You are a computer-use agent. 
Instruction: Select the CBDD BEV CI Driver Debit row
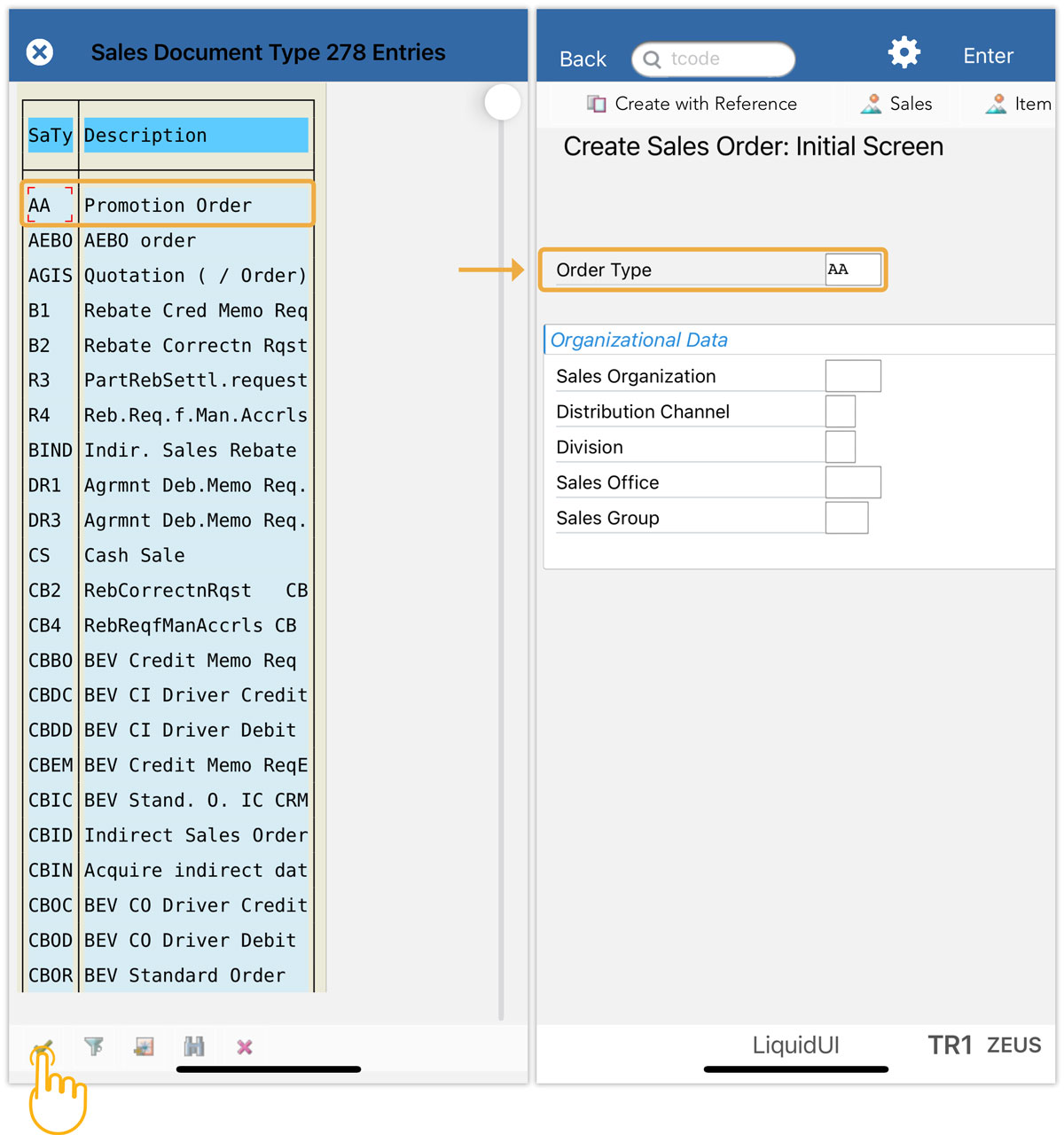coord(168,730)
